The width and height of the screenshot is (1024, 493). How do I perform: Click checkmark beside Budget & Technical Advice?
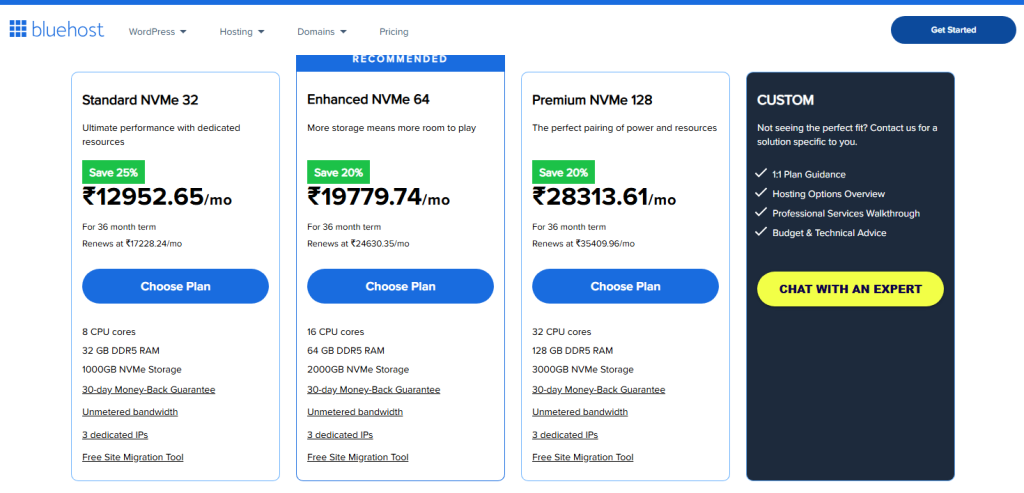click(x=762, y=233)
